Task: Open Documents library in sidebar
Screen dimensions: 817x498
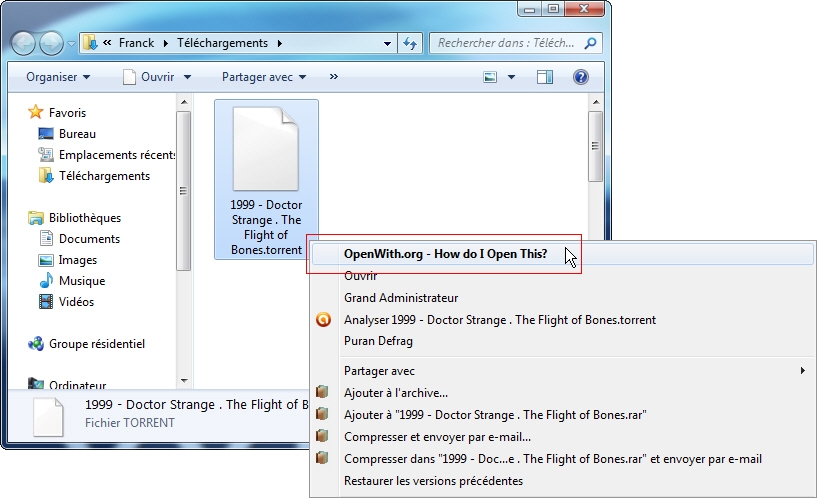Action: (x=89, y=239)
